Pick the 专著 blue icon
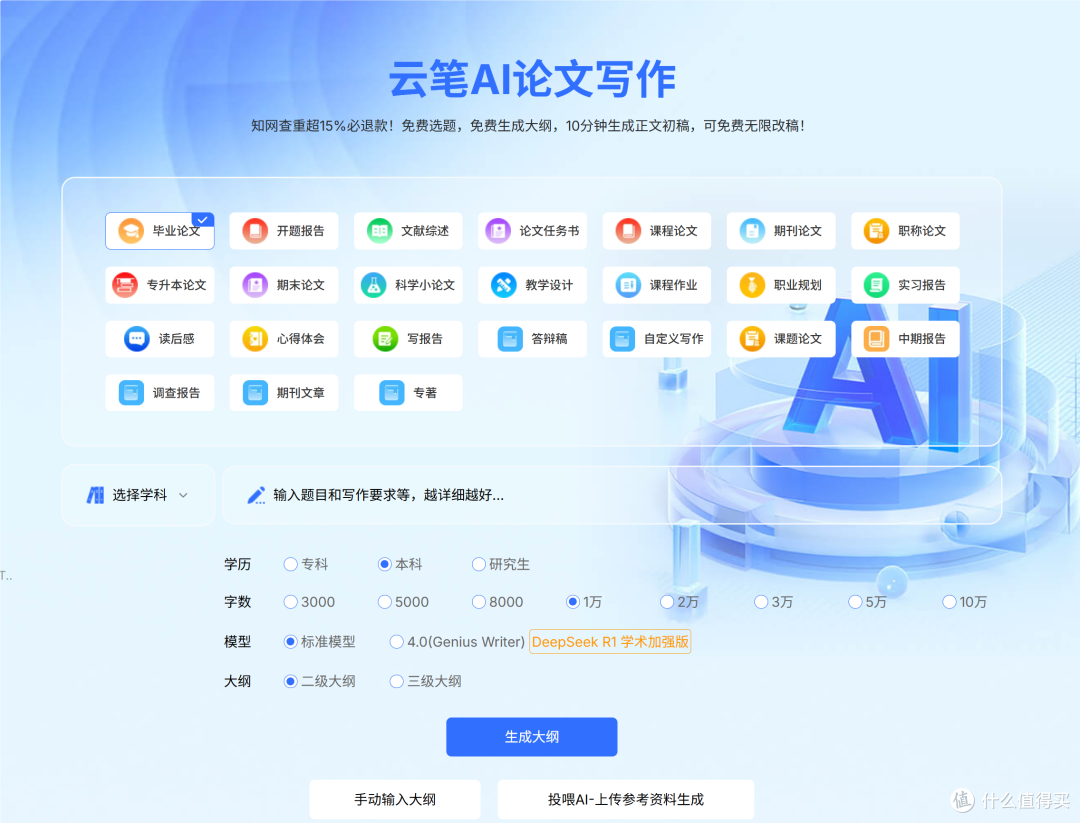 coord(391,393)
